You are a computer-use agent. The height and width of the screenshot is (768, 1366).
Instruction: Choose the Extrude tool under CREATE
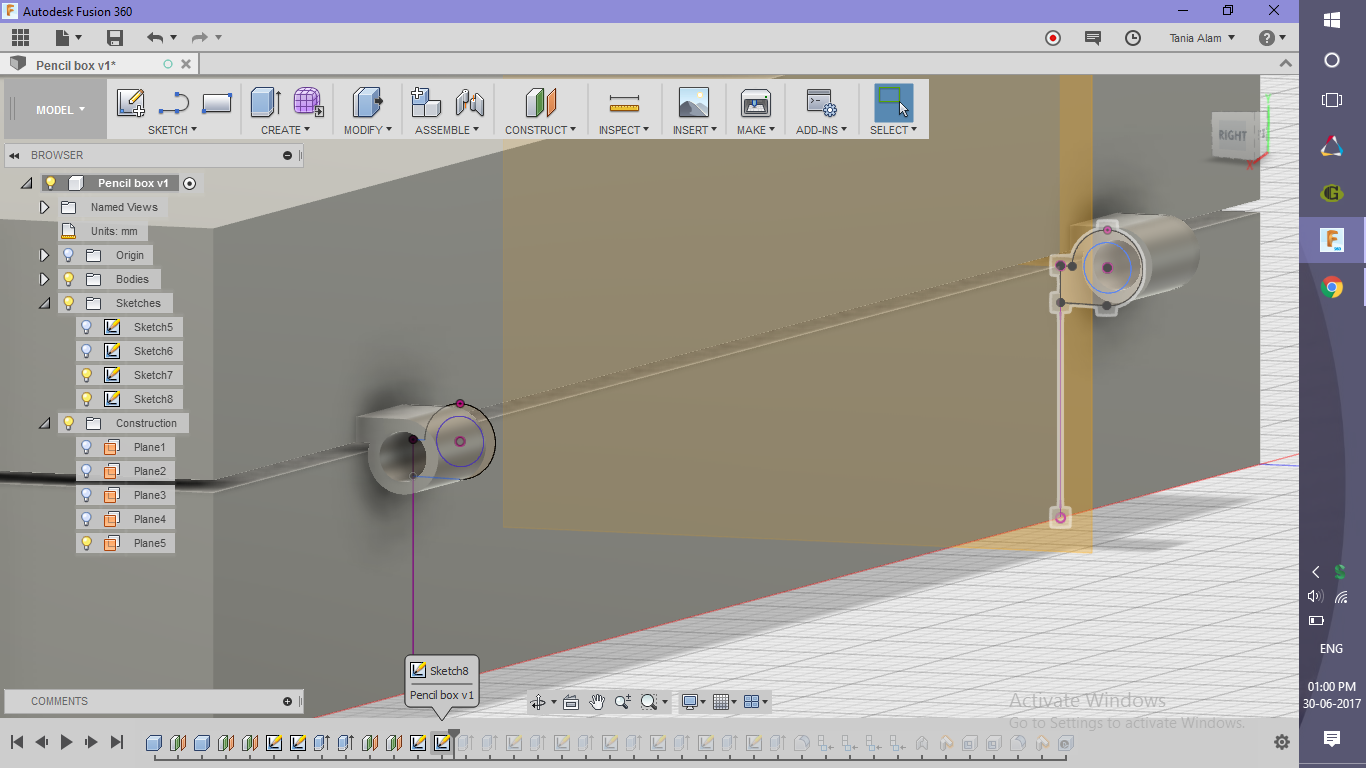pos(265,102)
